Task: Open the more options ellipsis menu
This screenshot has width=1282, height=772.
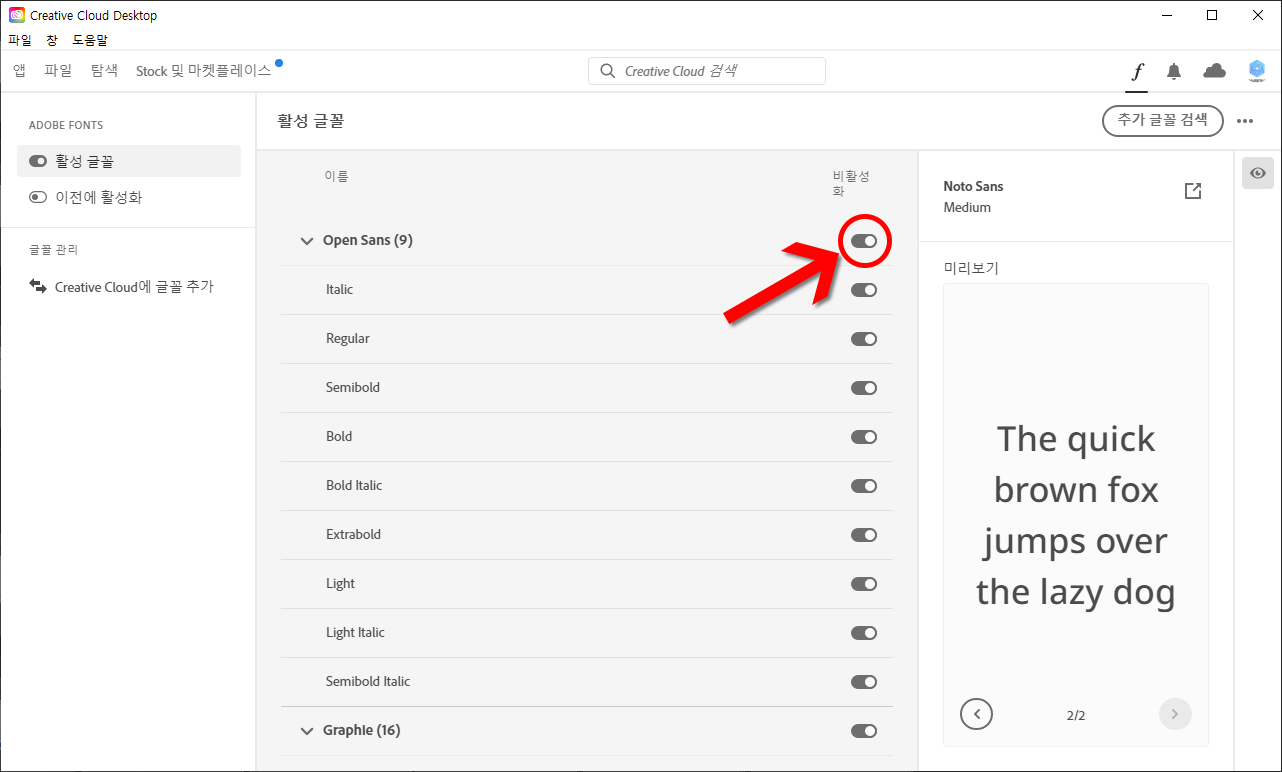Action: pyautogui.click(x=1245, y=121)
